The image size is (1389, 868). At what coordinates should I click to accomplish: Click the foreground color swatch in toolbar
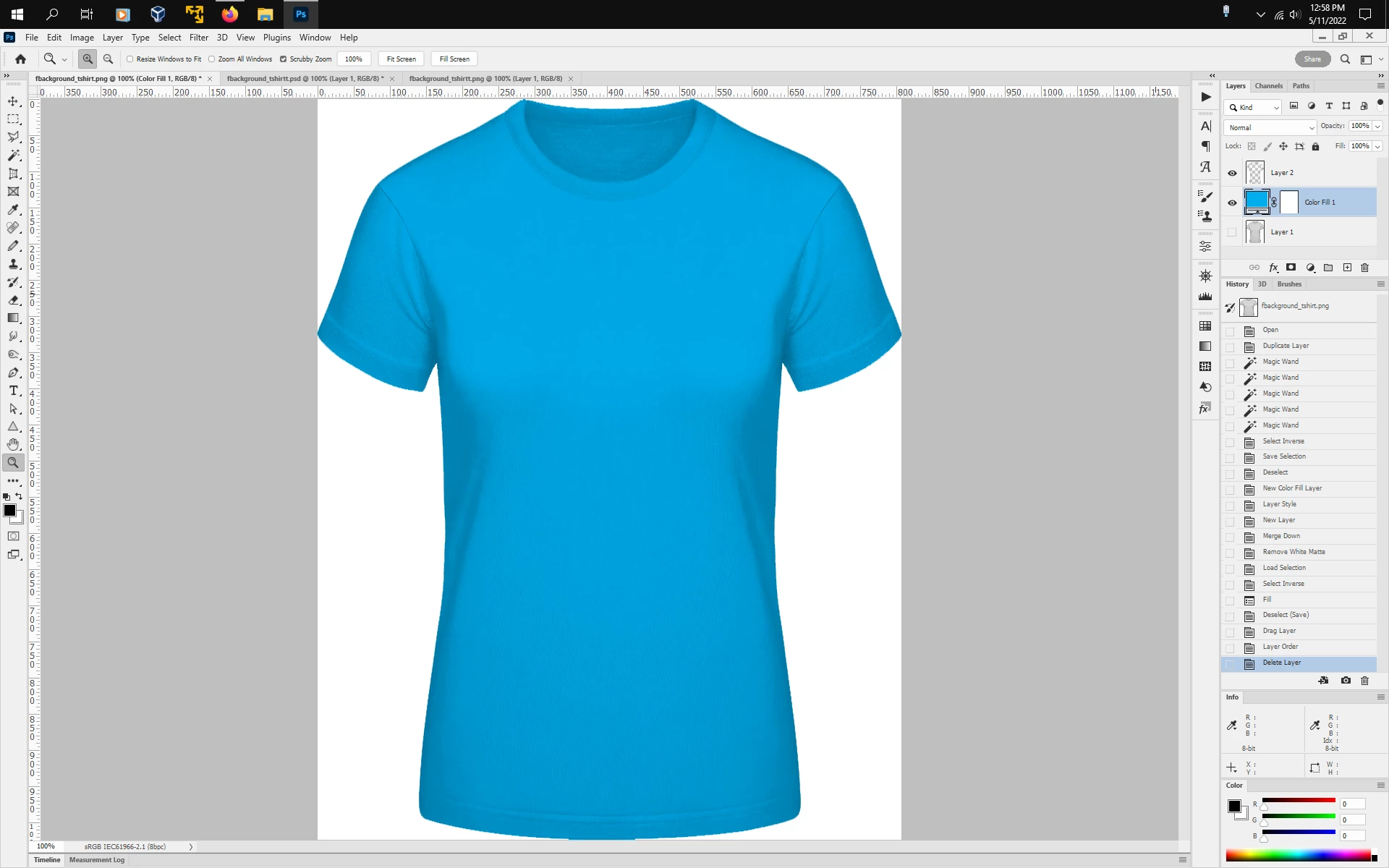click(9, 511)
